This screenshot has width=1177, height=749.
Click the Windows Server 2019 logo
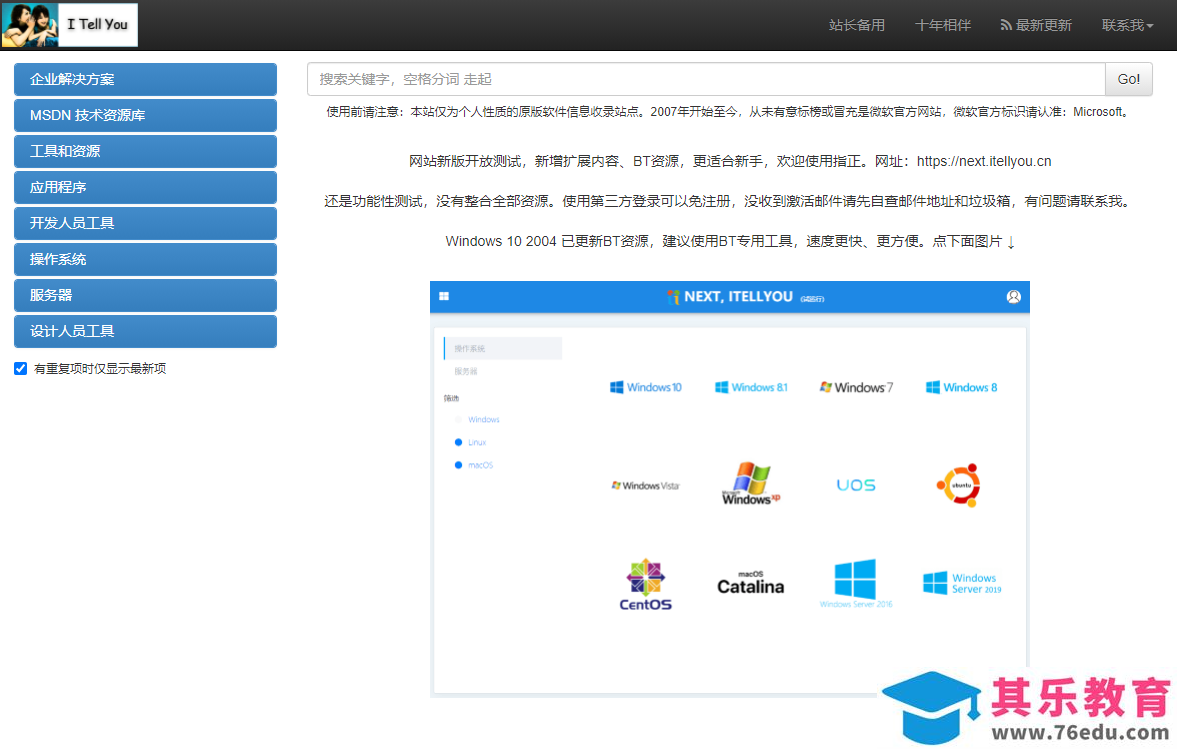point(962,583)
